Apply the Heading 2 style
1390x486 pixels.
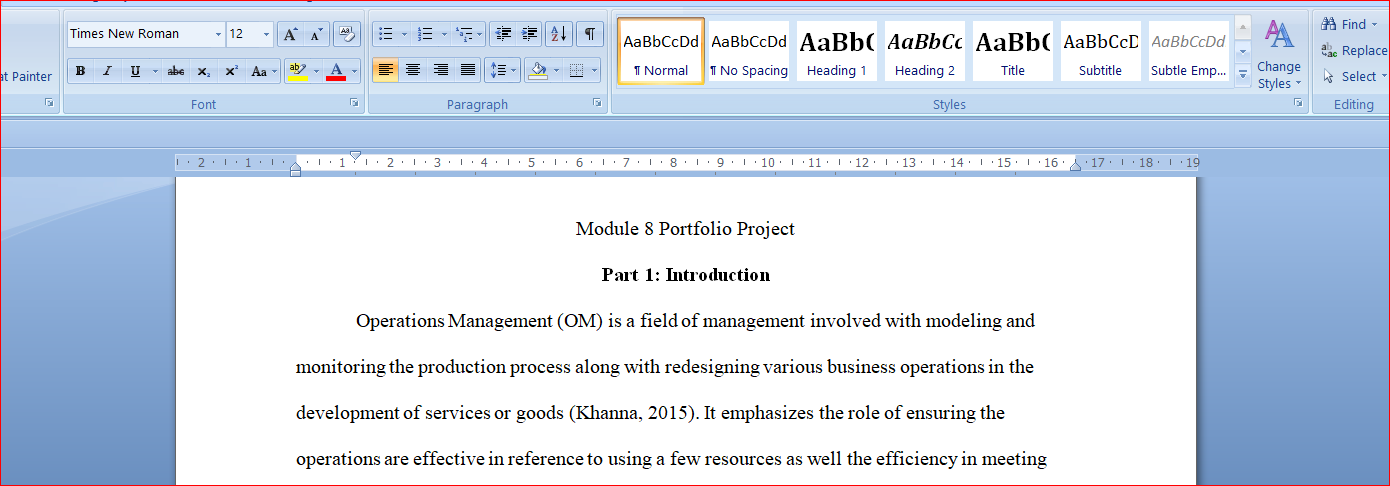tap(925, 51)
